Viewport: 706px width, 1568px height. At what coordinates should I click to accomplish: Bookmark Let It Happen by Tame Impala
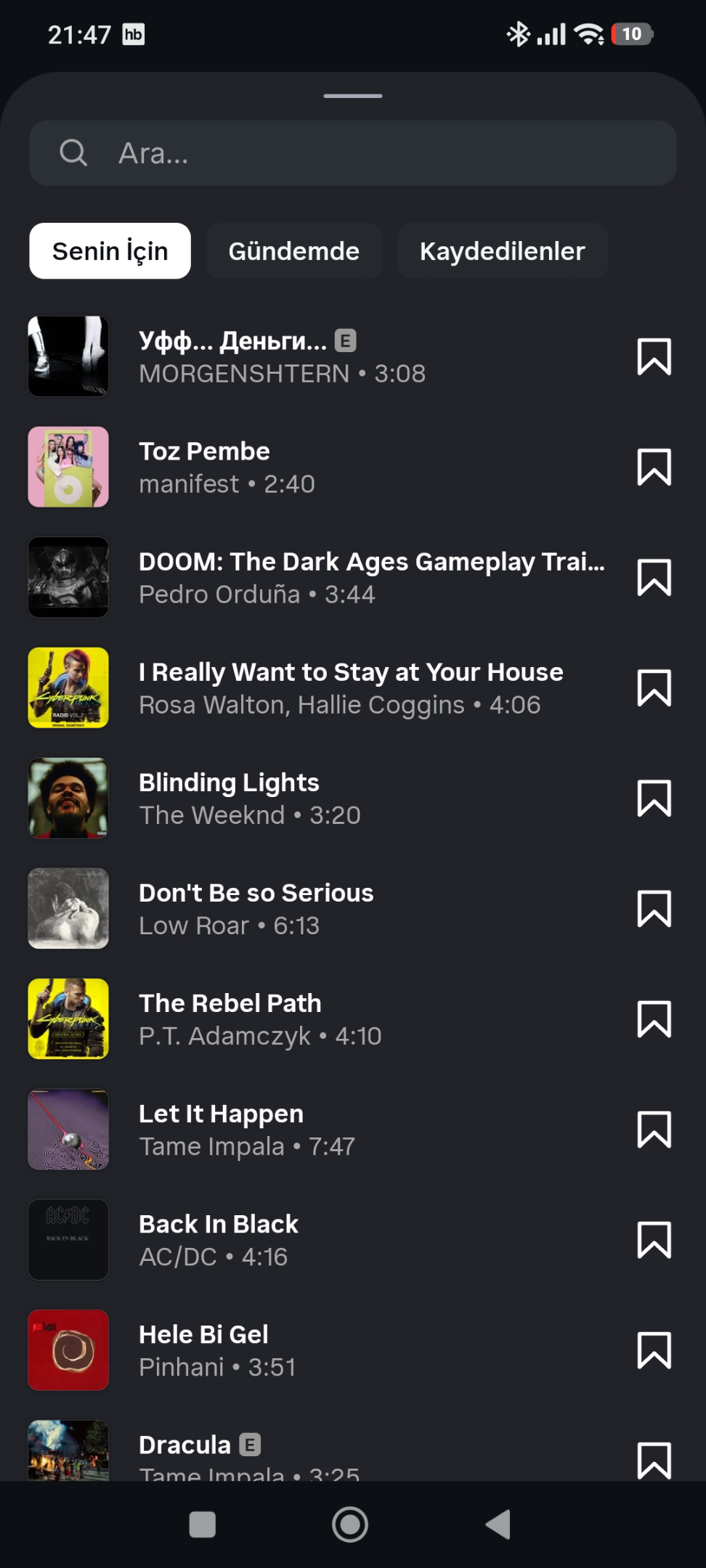654,1129
